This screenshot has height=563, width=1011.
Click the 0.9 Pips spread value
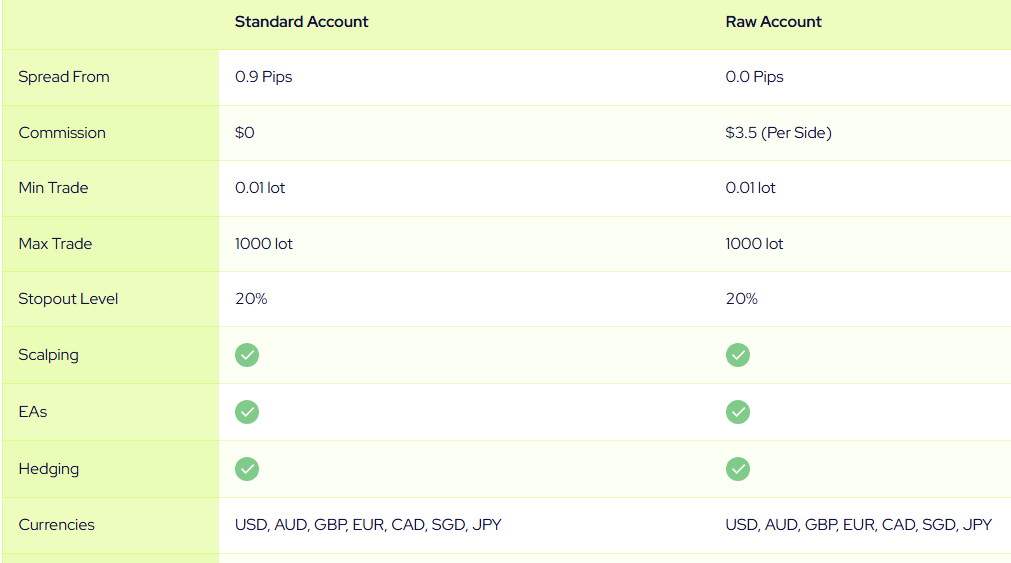(263, 77)
